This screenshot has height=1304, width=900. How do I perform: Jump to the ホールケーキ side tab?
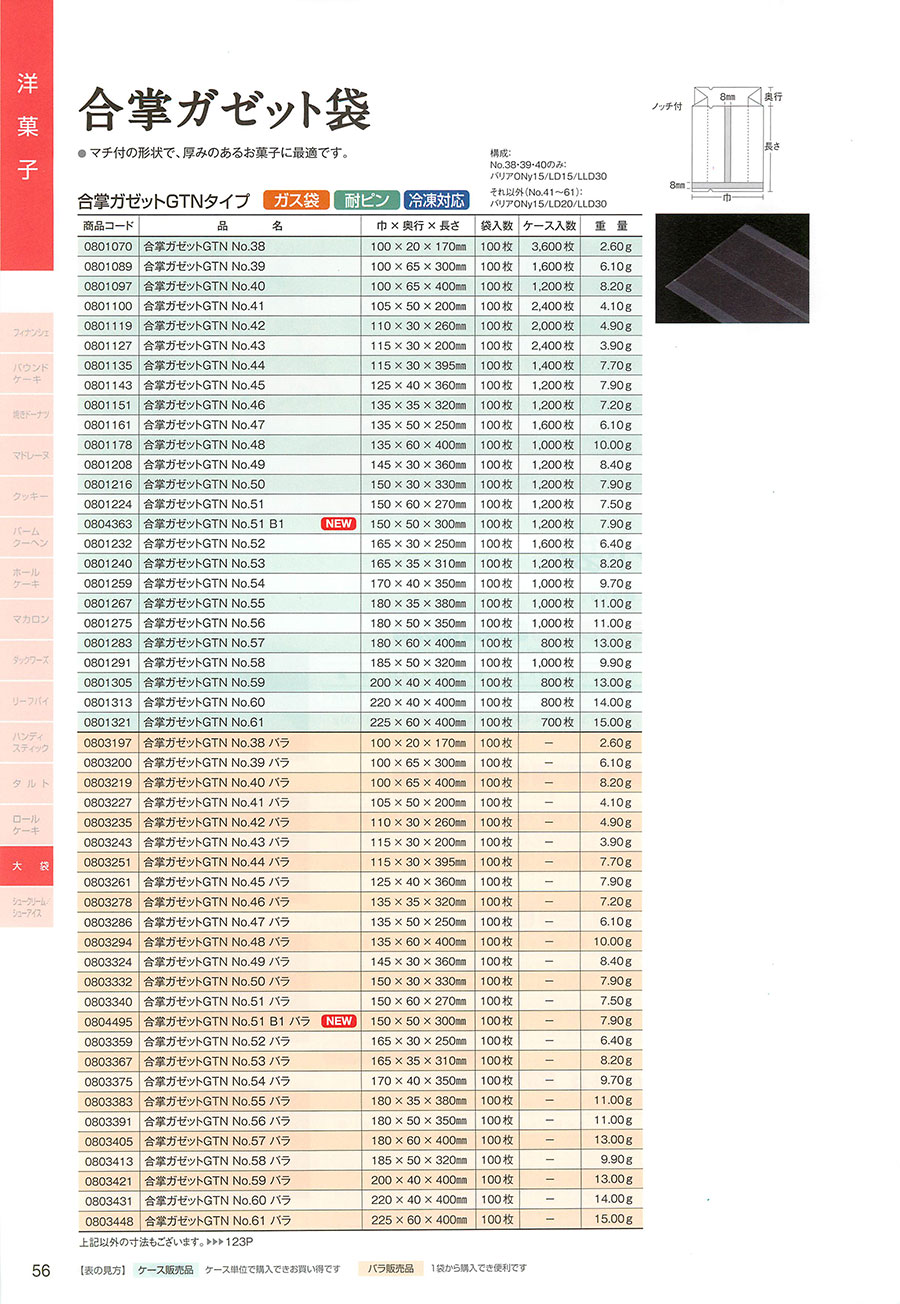(x=26, y=578)
